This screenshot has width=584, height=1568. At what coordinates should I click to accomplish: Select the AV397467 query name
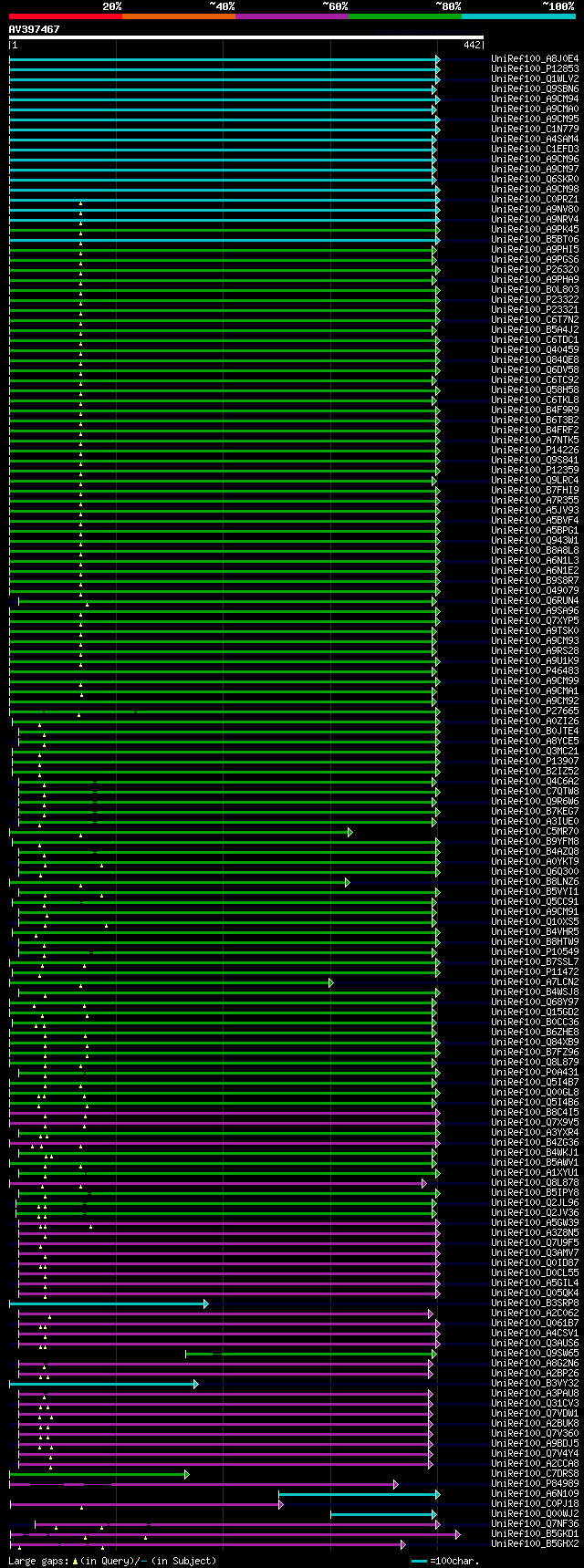(x=35, y=29)
